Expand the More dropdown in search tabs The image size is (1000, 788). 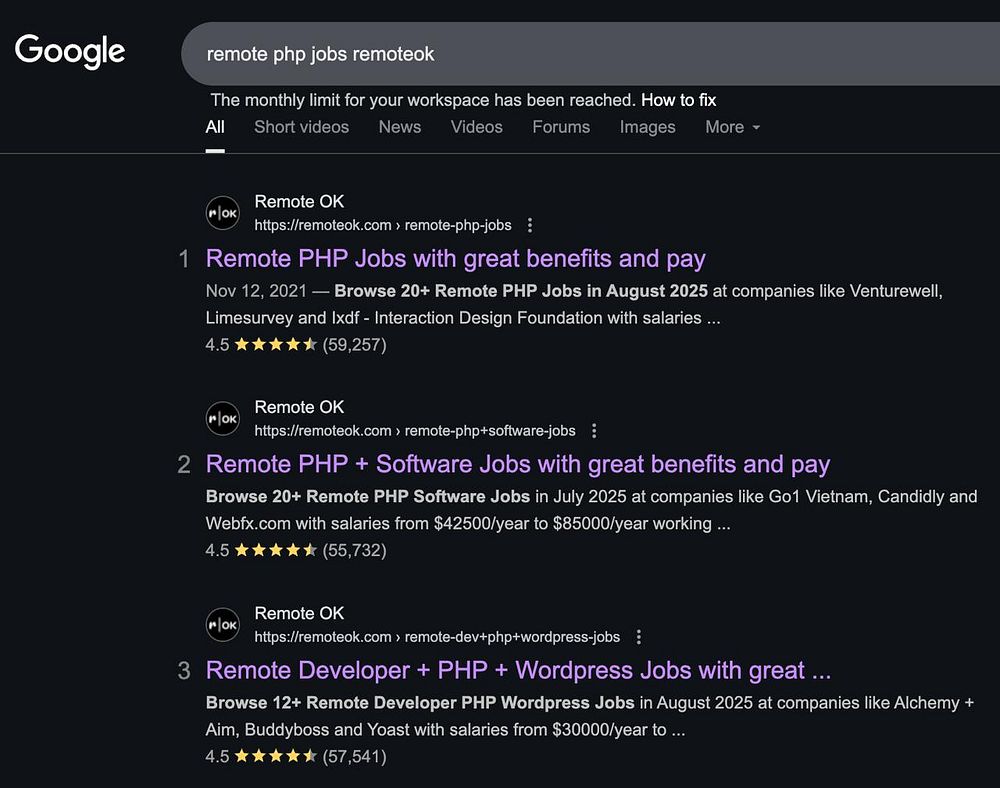[732, 127]
